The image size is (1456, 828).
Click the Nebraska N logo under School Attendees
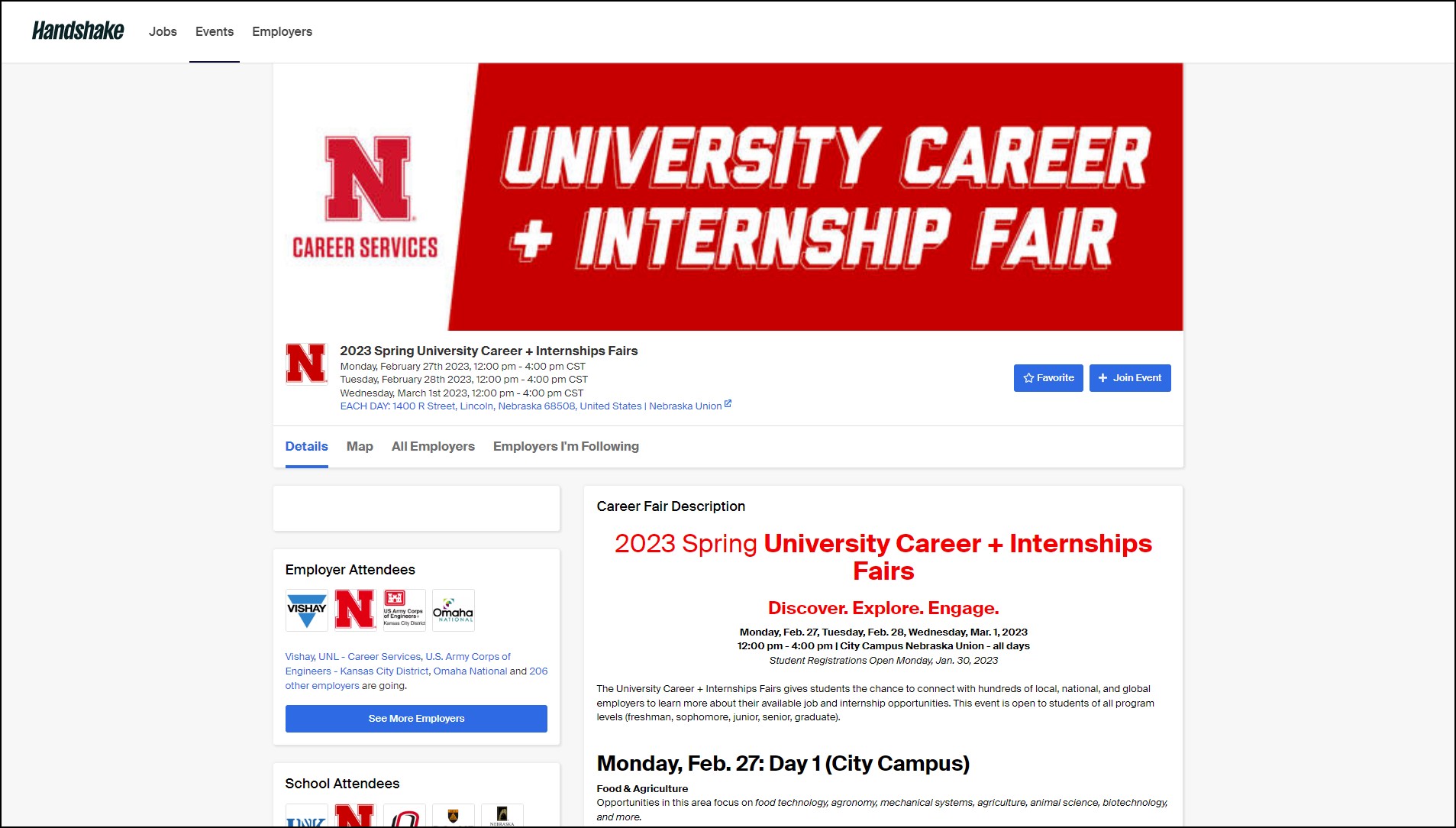pyautogui.click(x=355, y=816)
